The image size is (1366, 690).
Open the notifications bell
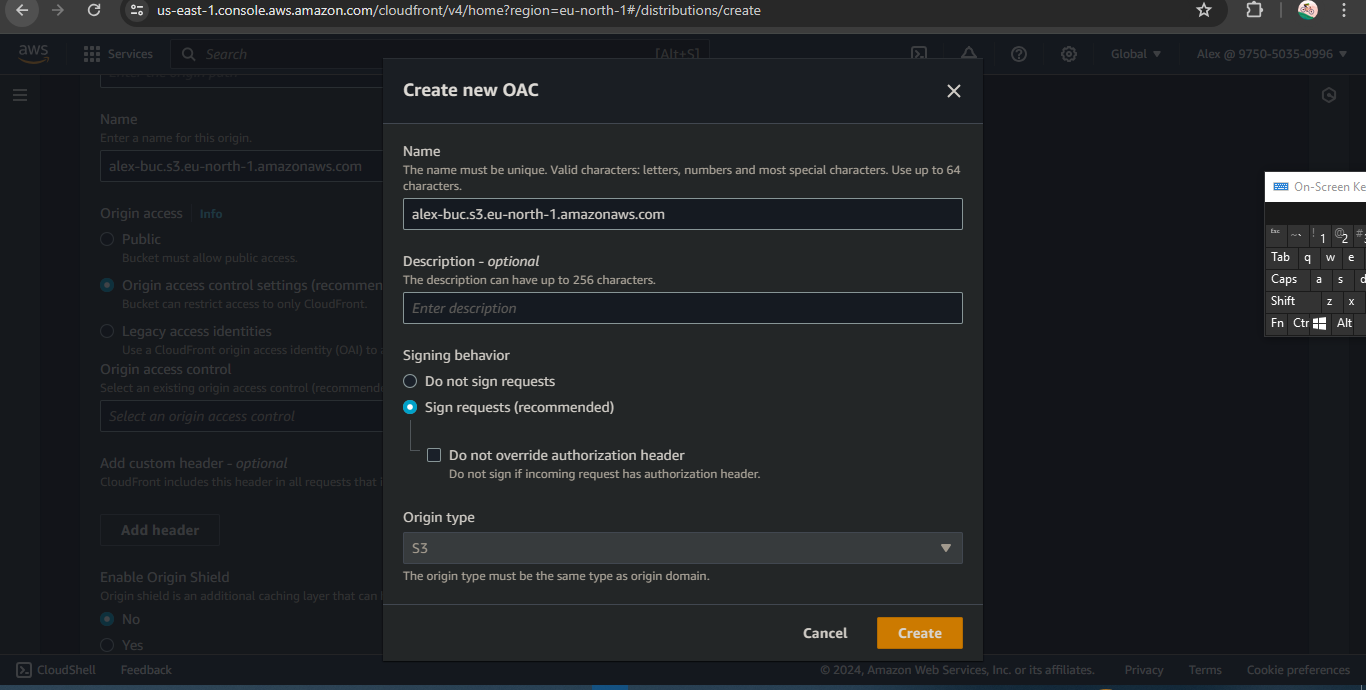(x=968, y=54)
